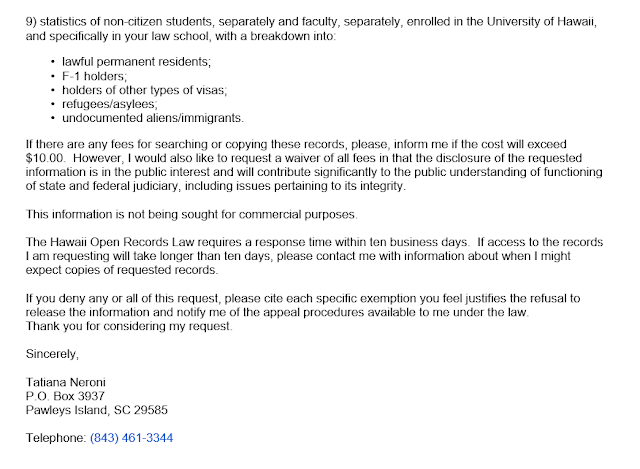
Task: Click the refugees/asylees bullet item
Action: tap(110, 104)
